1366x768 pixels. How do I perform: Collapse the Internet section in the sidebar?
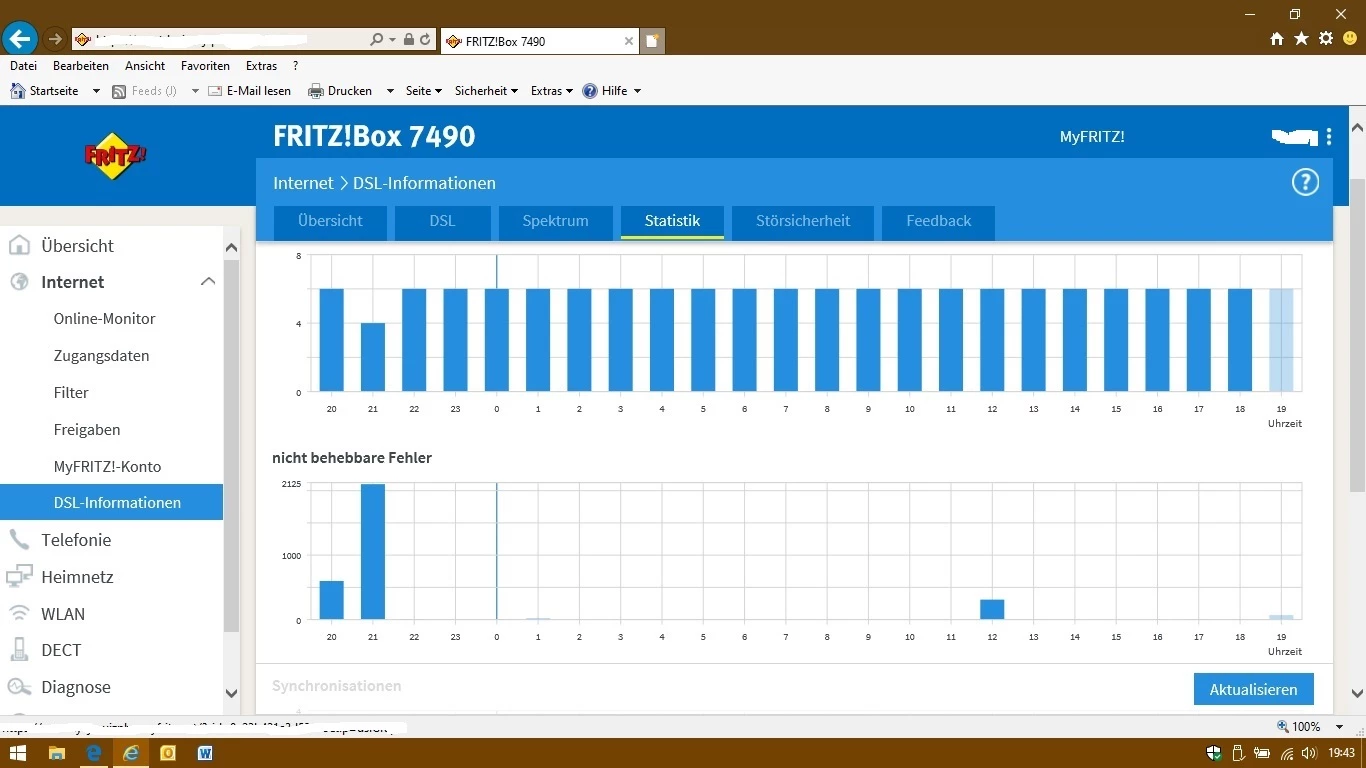click(208, 282)
